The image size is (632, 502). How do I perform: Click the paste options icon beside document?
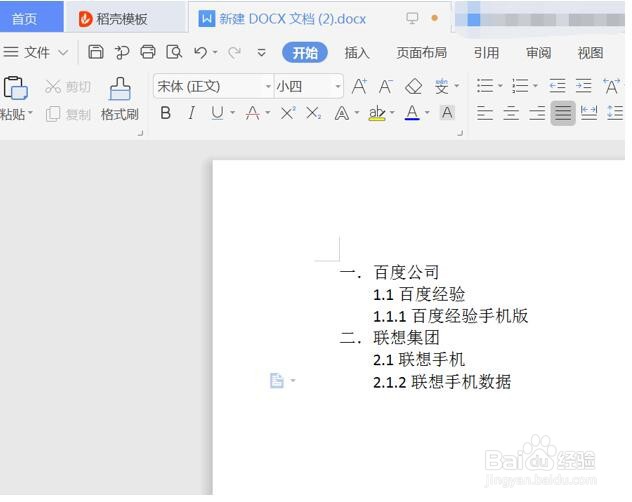pos(277,380)
